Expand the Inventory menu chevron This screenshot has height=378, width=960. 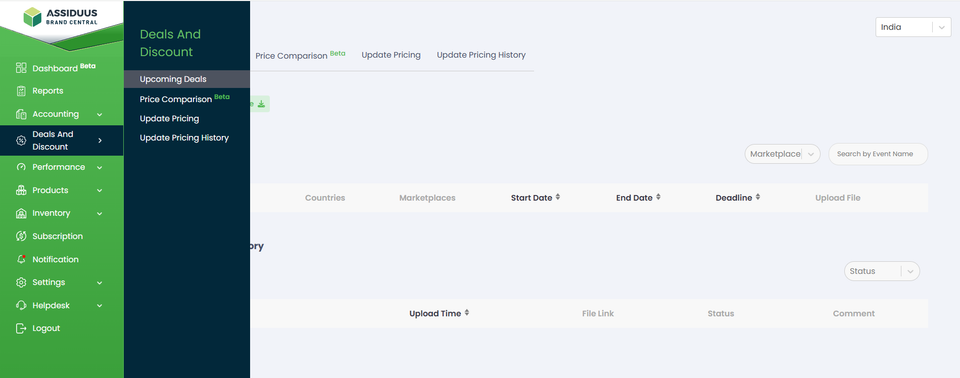point(99,214)
